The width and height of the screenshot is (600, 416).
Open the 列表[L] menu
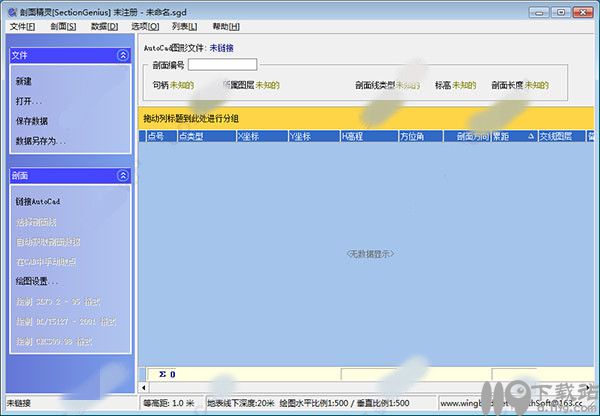(184, 26)
